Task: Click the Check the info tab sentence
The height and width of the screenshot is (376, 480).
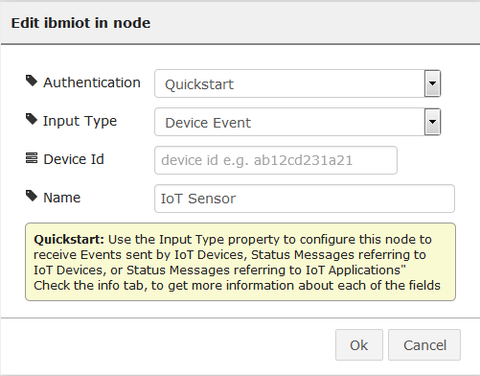Action: point(237,286)
